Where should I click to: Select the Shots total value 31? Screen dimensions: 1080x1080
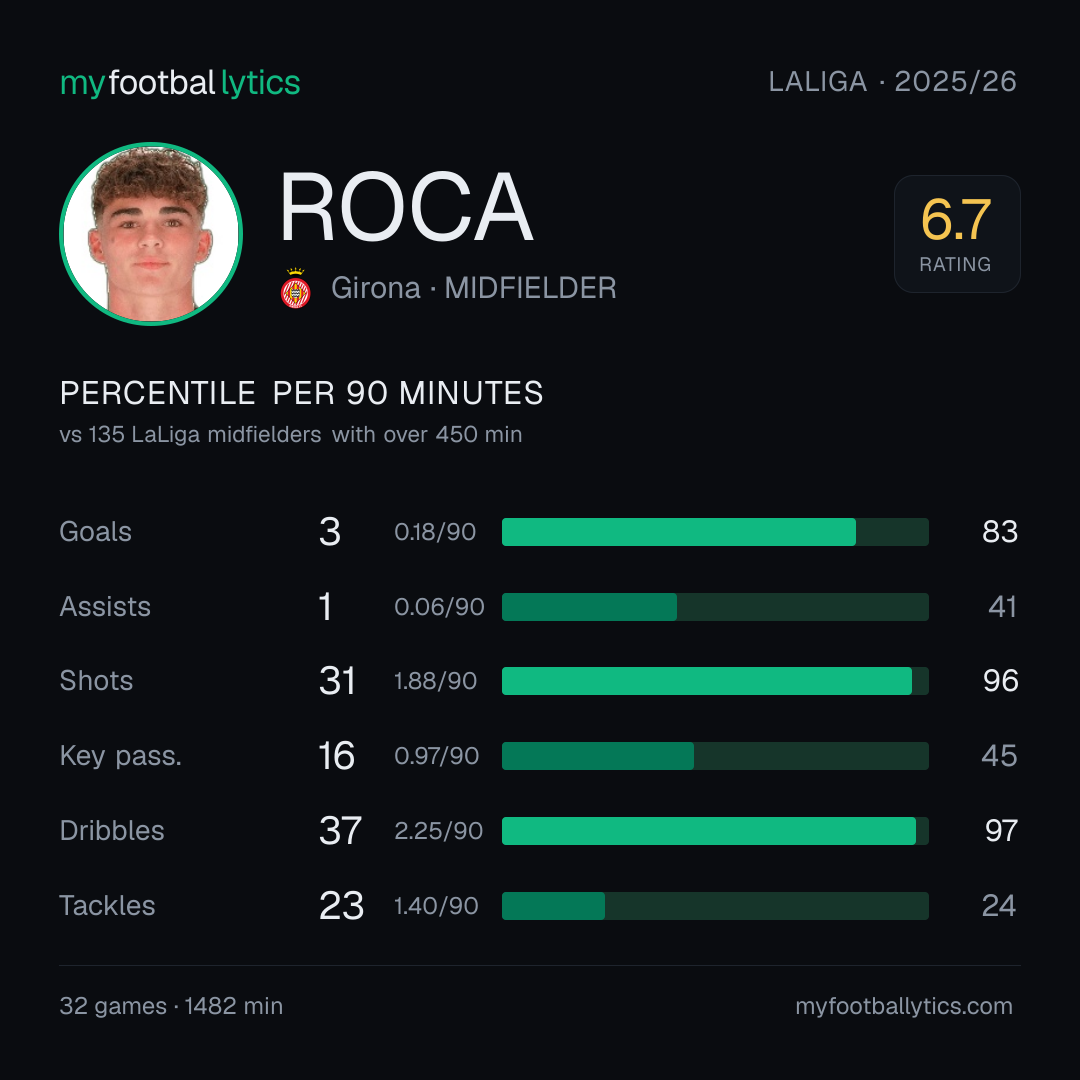click(x=338, y=681)
